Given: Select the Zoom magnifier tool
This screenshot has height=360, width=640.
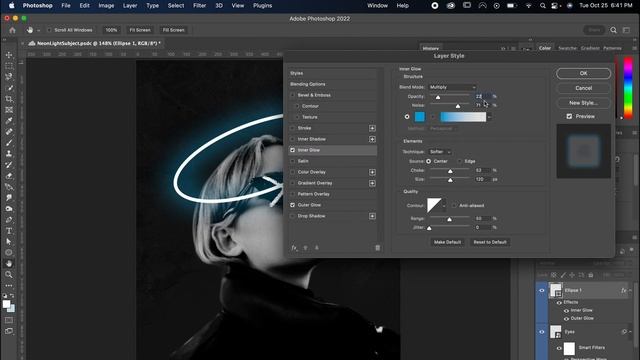Looking at the screenshot, I should tap(9, 275).
